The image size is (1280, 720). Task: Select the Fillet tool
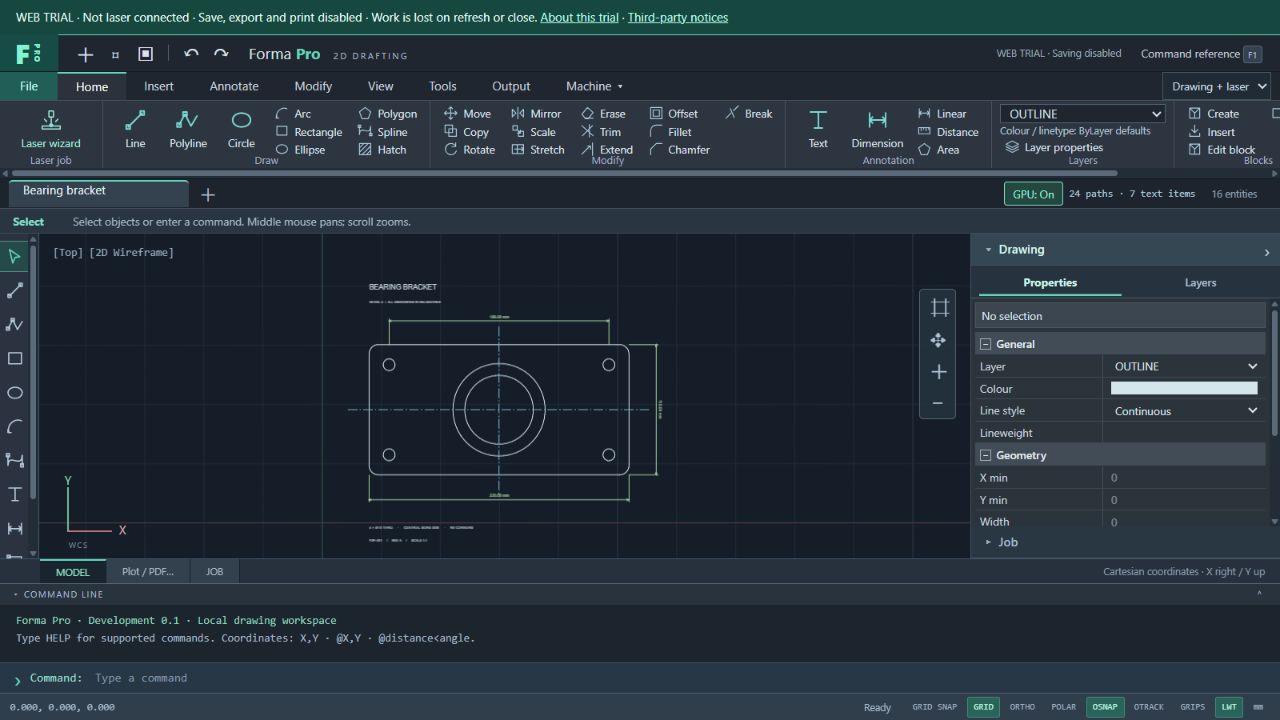670,132
